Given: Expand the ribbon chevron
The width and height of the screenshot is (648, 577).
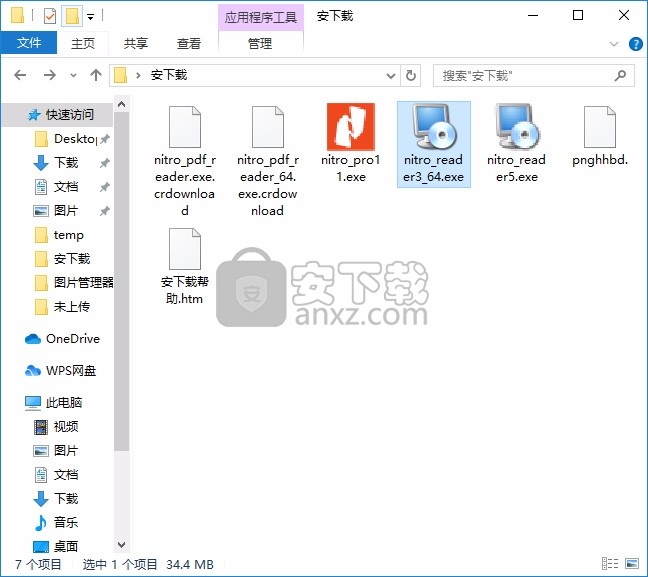Looking at the screenshot, I should [614, 44].
